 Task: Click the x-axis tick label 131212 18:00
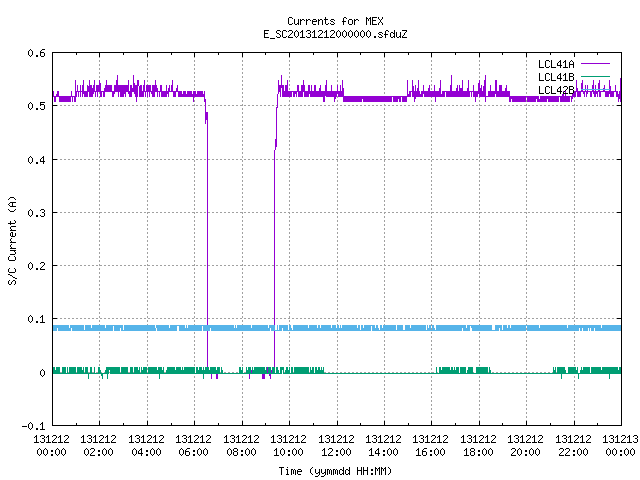coord(478,446)
